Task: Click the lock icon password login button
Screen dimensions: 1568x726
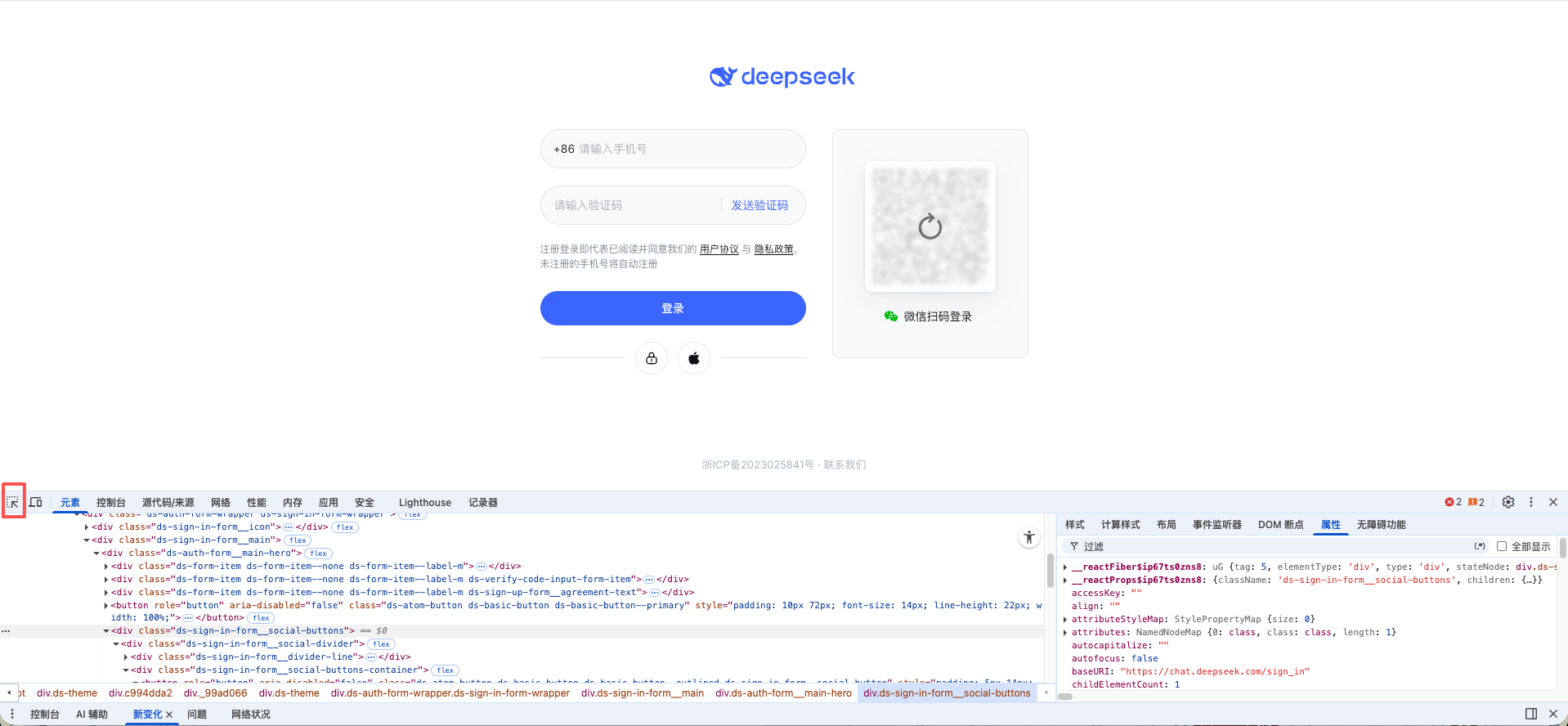Action: tap(652, 358)
